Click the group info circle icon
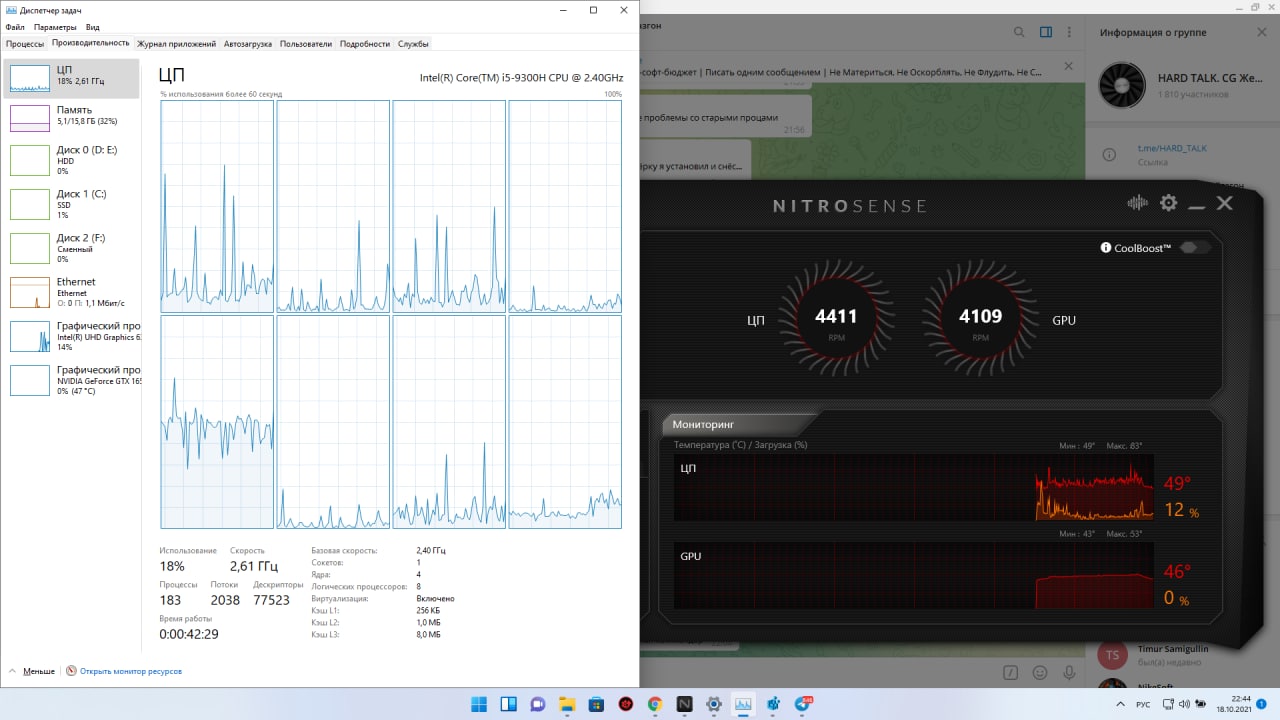 [1109, 155]
